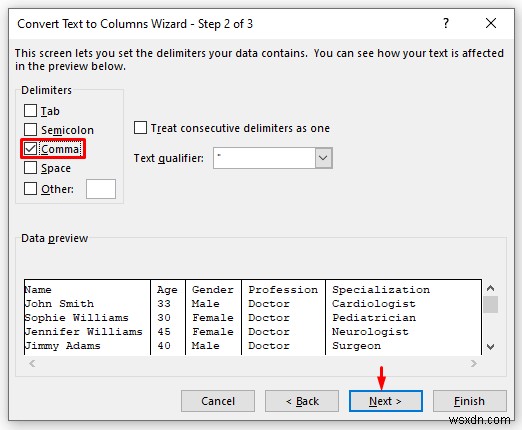Click the preview vertical scrollbar thumb
Screen dimensions: 522x430
point(490,304)
